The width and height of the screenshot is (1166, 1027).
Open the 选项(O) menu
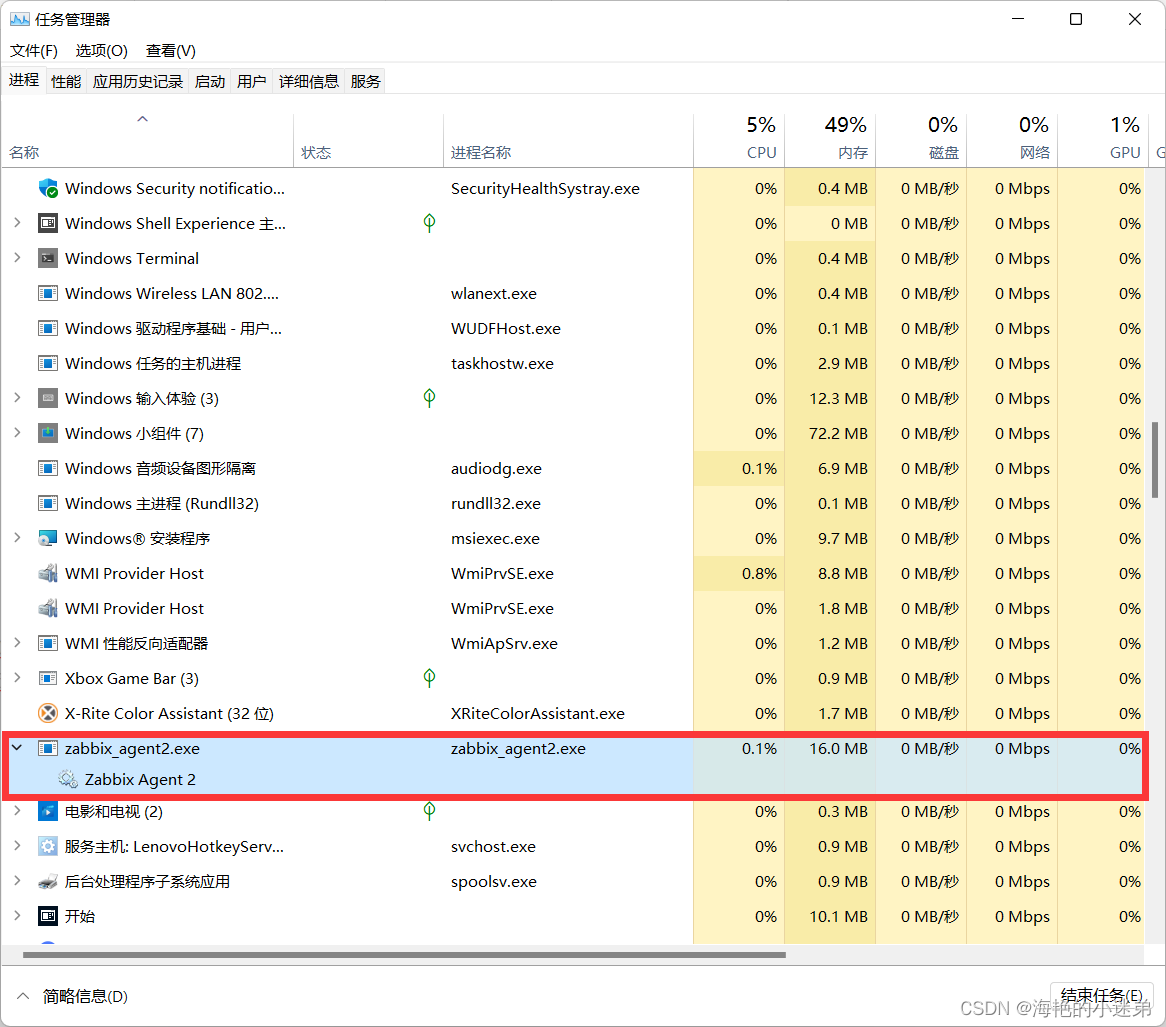tap(101, 51)
